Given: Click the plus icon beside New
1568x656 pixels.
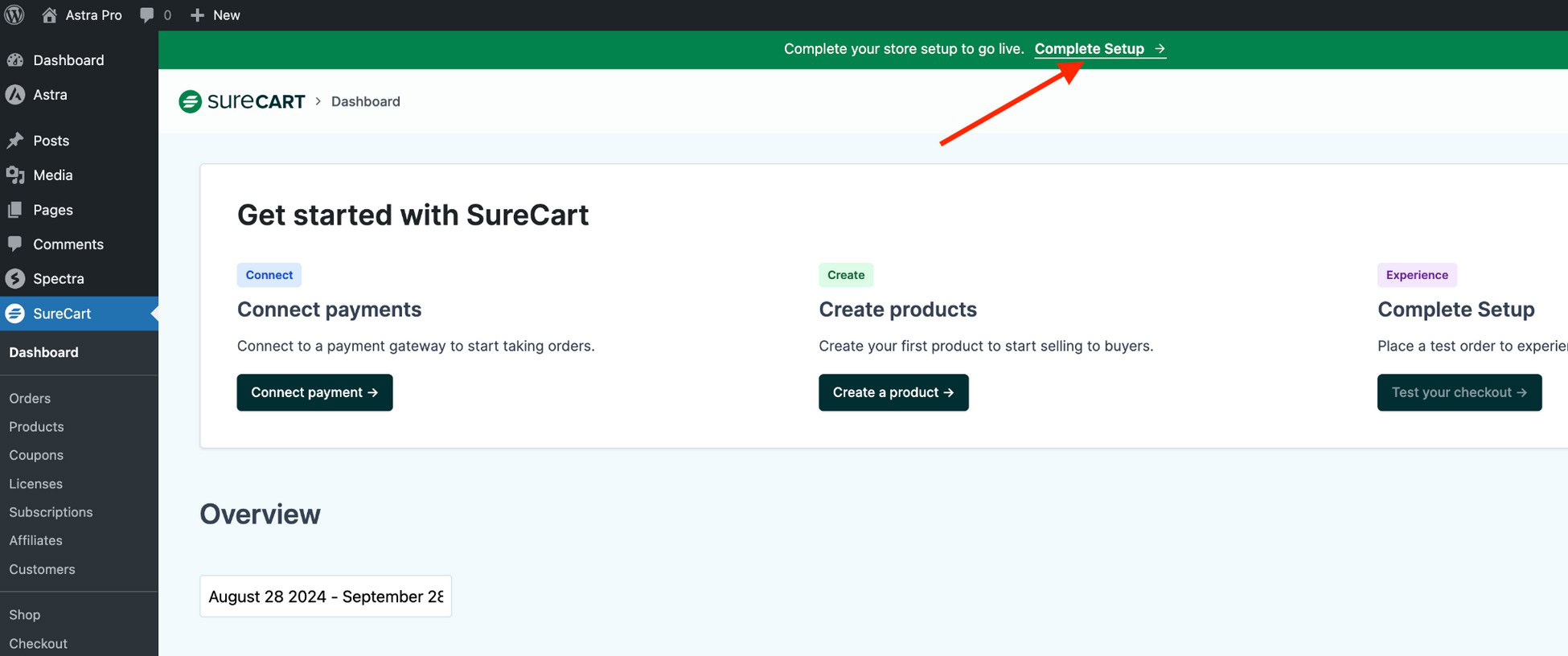Looking at the screenshot, I should [197, 15].
